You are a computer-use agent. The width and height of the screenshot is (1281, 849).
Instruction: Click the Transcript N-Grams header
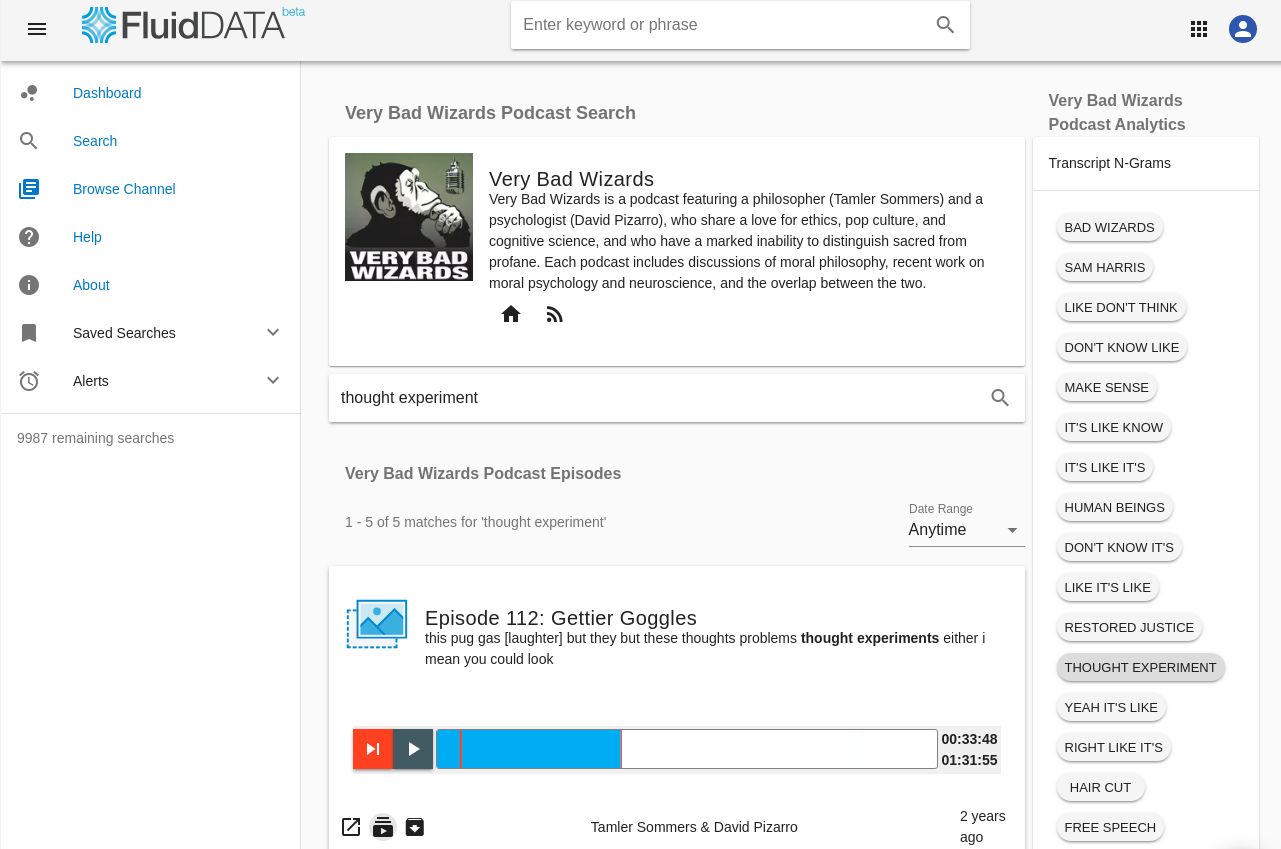point(1109,163)
